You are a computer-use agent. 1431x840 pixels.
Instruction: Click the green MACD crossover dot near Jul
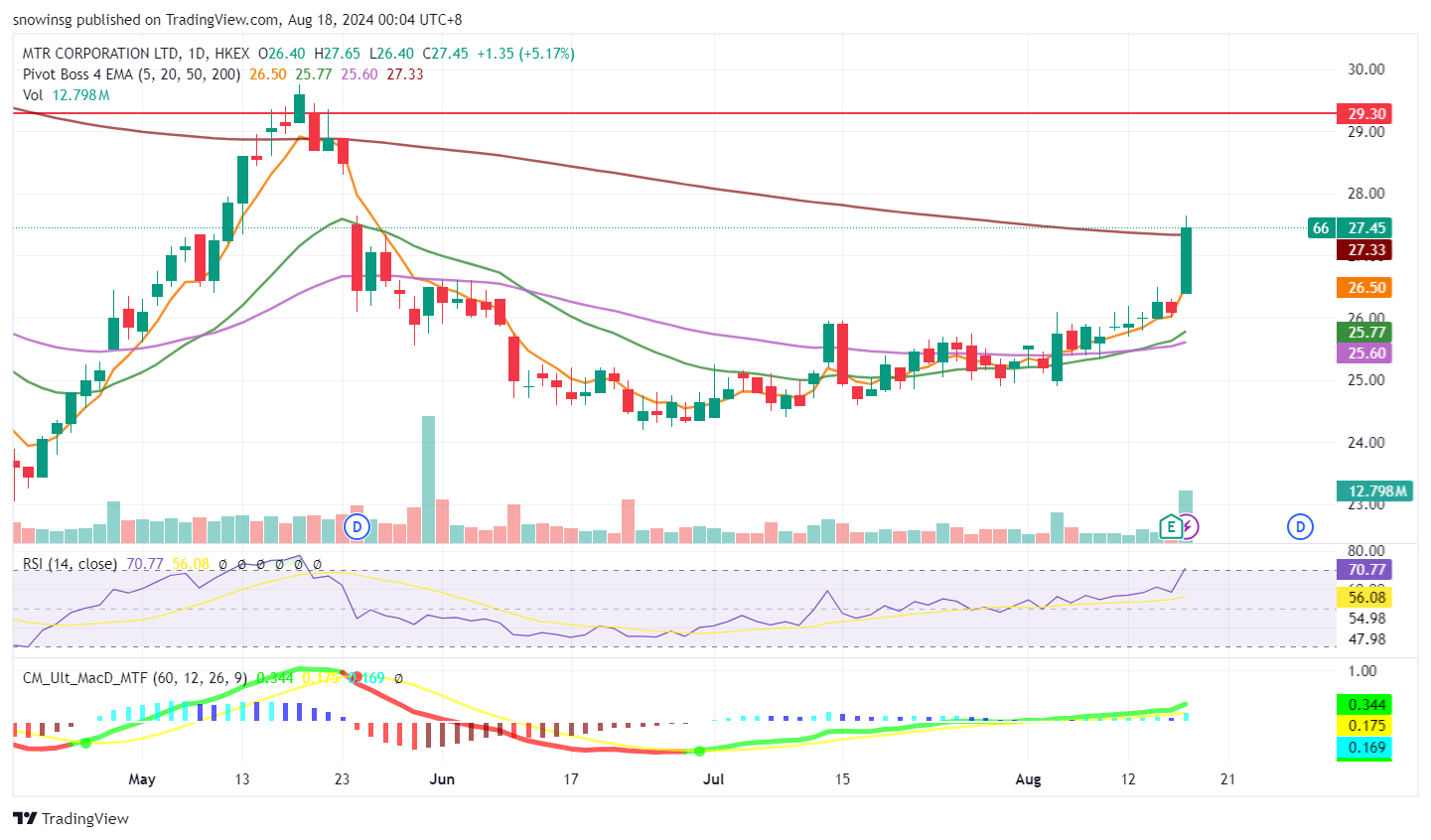699,752
